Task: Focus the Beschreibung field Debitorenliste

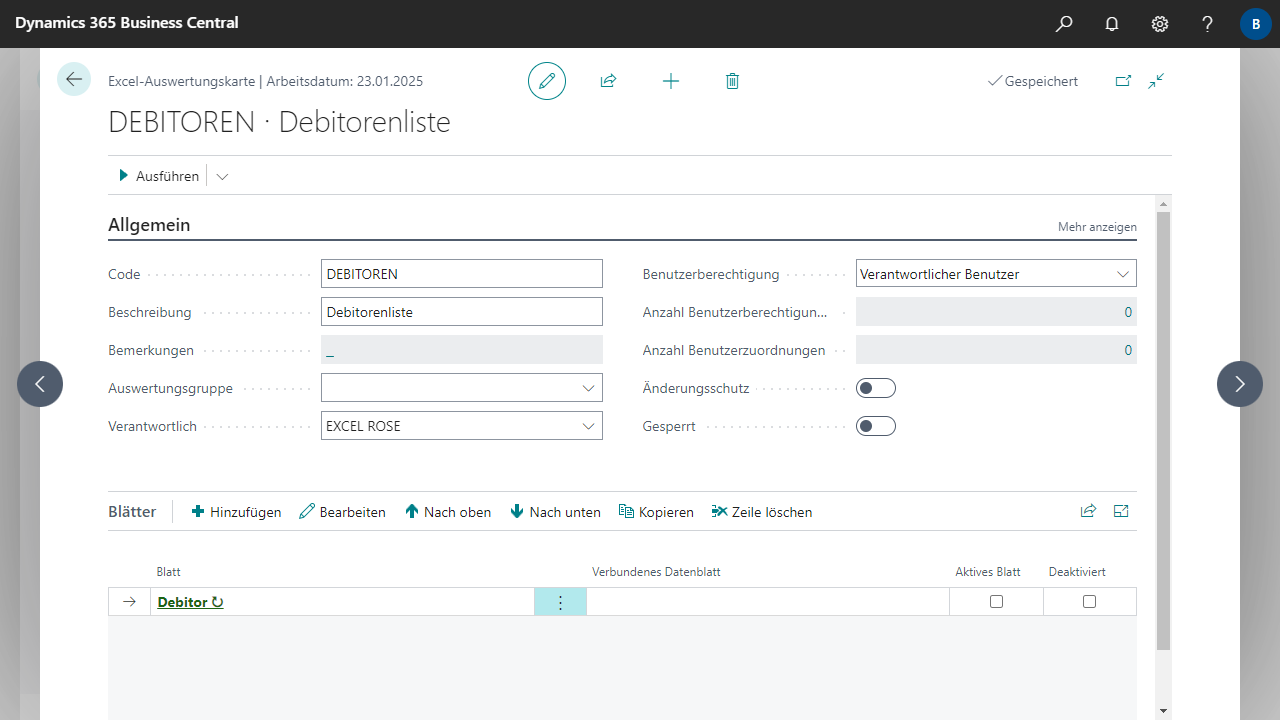Action: pyautogui.click(x=462, y=312)
